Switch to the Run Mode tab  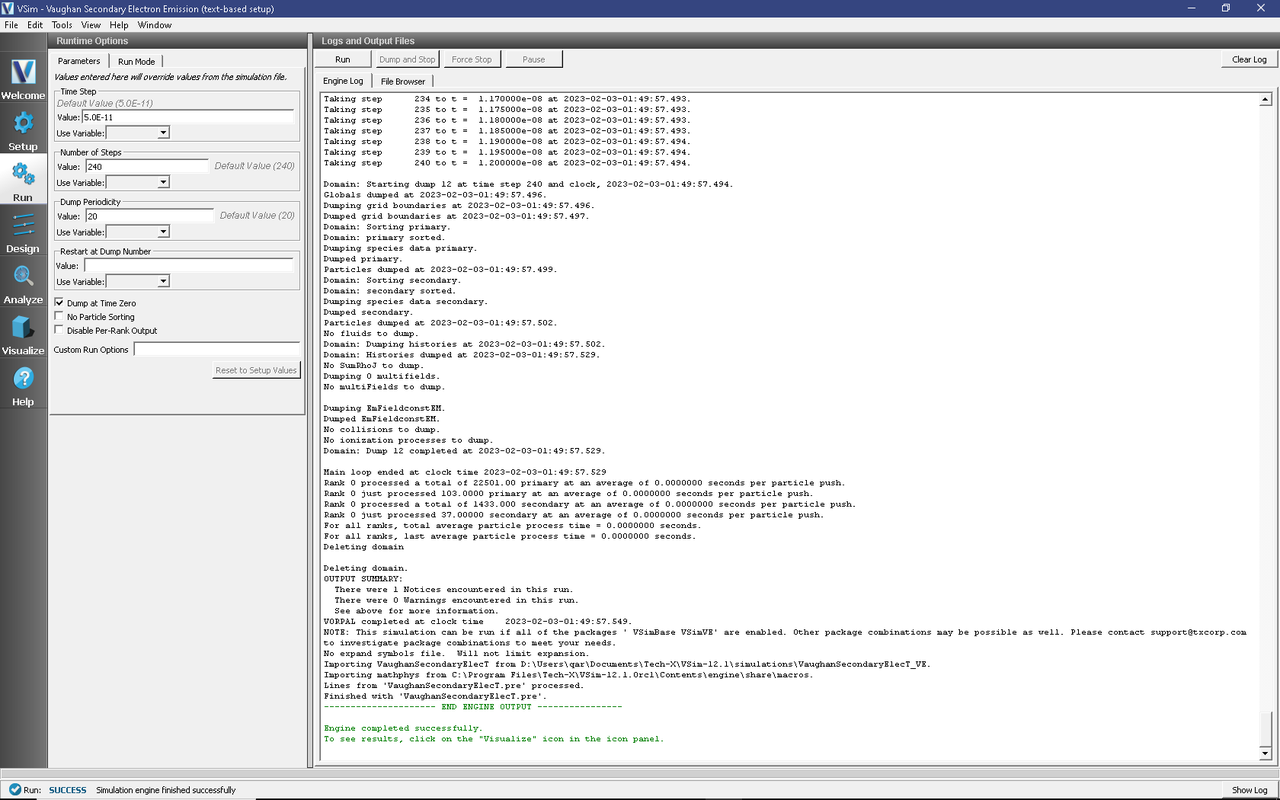tap(136, 62)
